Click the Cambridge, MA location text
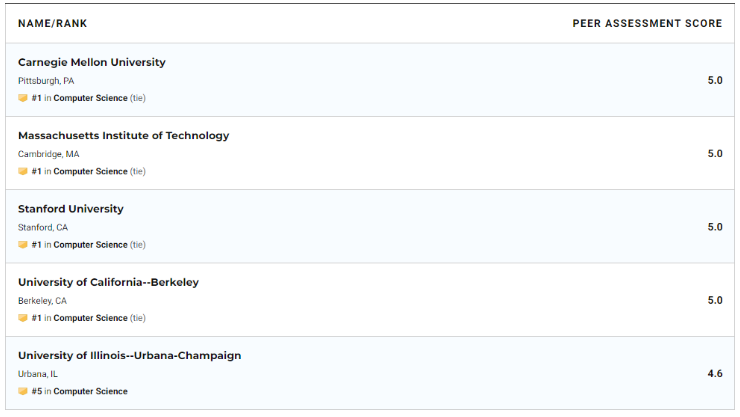The width and height of the screenshot is (740, 417). pos(48,154)
